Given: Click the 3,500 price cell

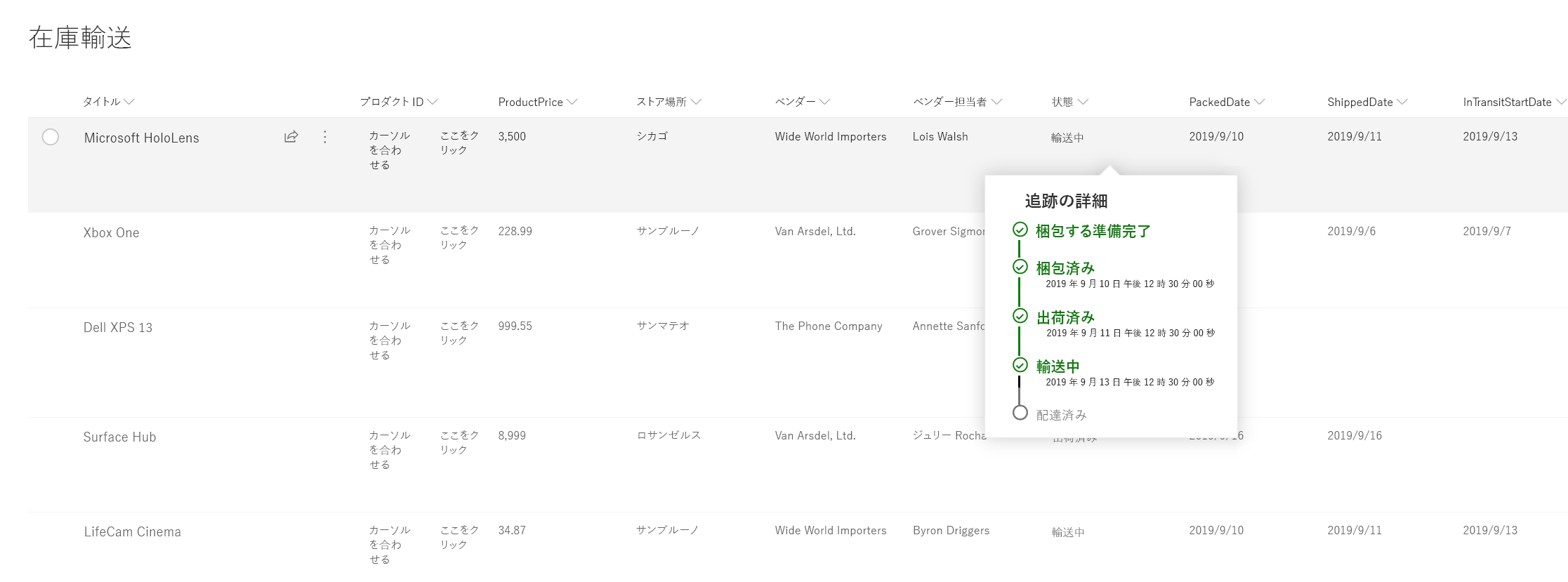Looking at the screenshot, I should point(512,136).
